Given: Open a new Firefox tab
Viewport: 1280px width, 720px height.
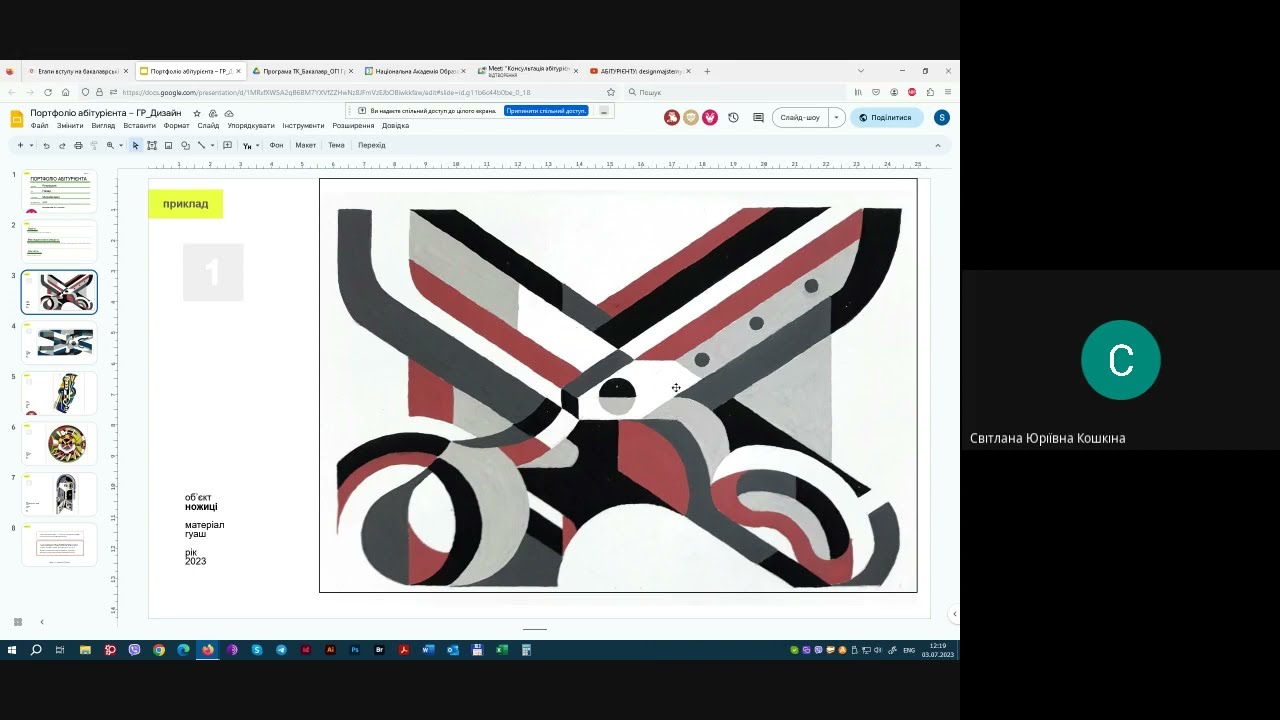Looking at the screenshot, I should pyautogui.click(x=707, y=71).
